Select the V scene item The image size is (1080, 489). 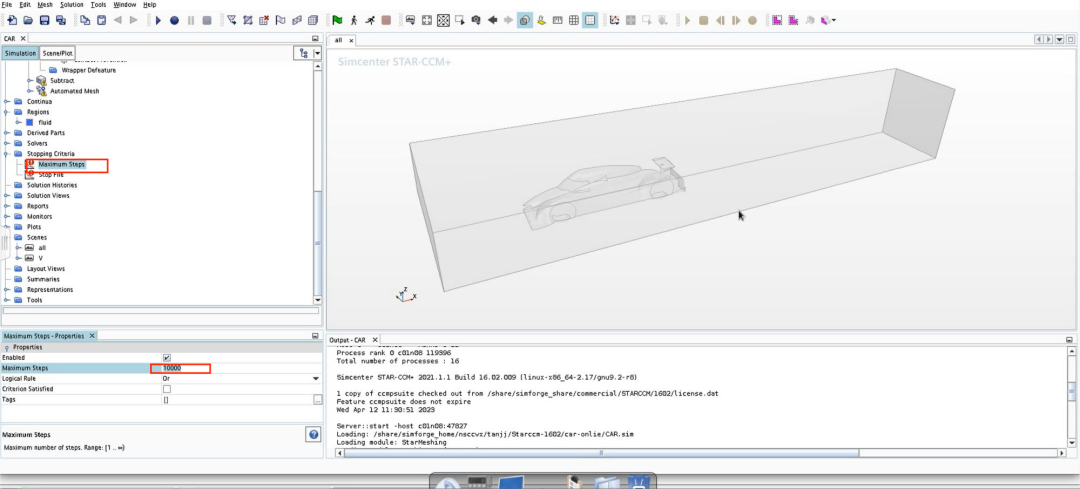41,258
